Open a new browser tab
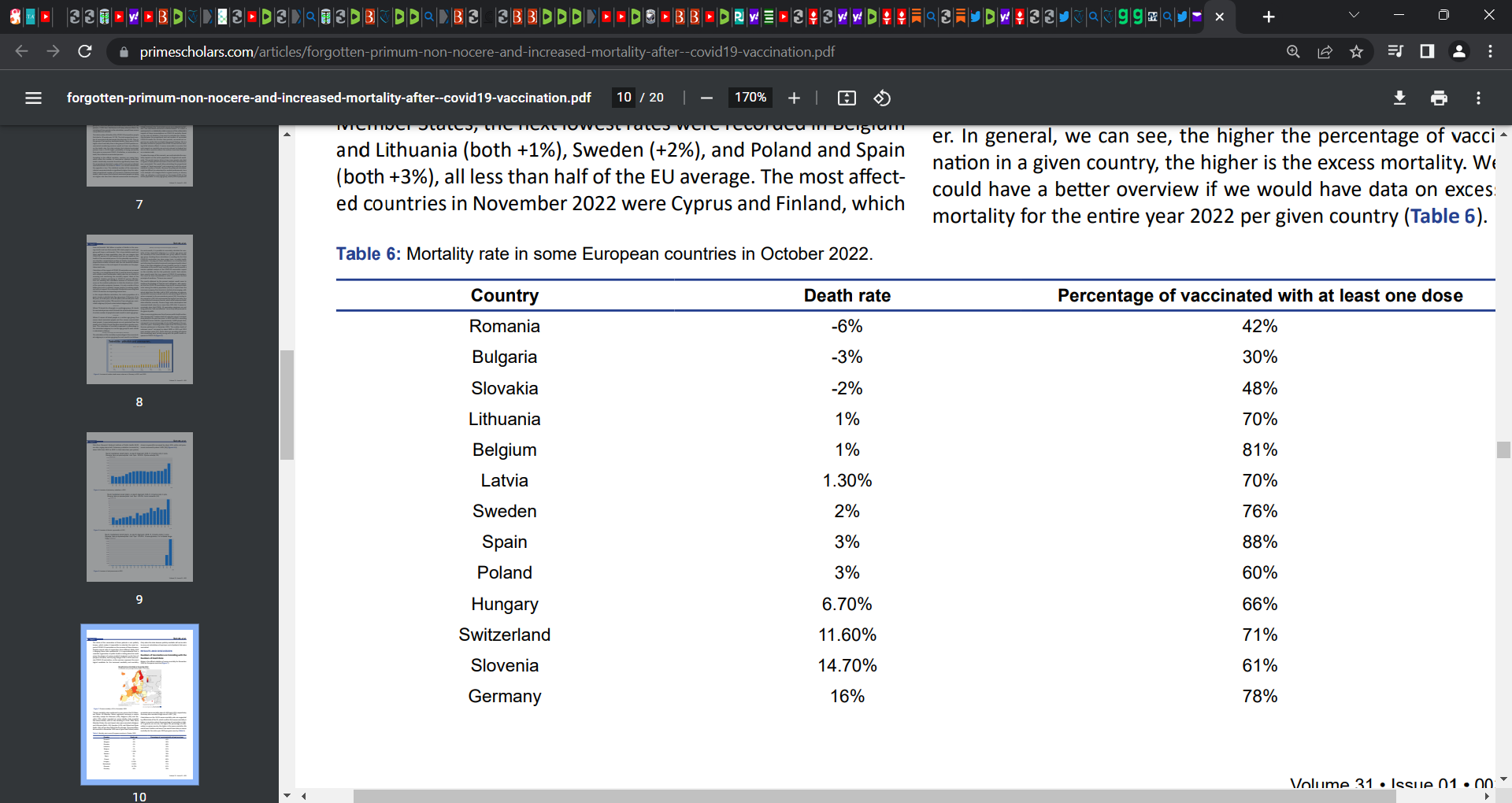Screen dimensions: 1512x803 [x=1268, y=17]
